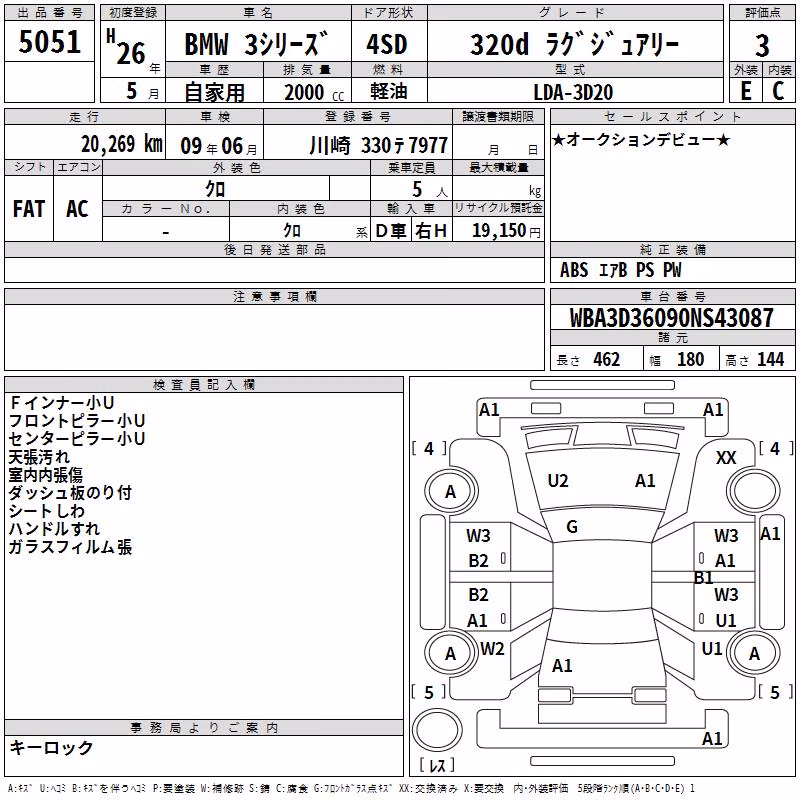Click the registration number 川崎 330テ7977
The width and height of the screenshot is (800, 800).
tap(379, 145)
